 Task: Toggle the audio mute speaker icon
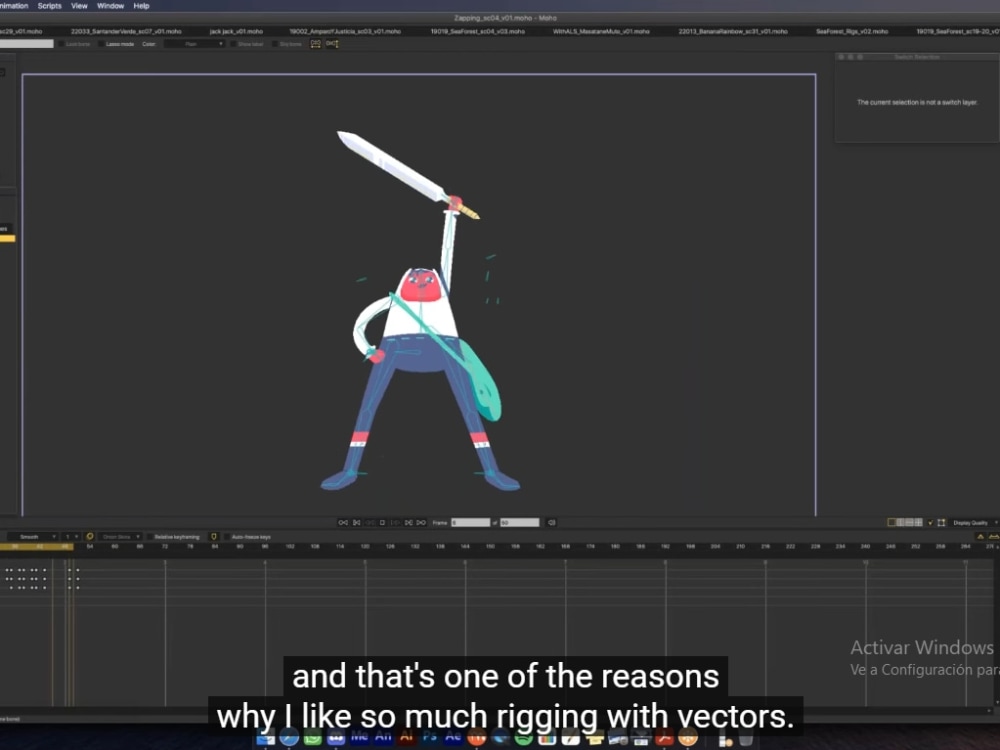click(552, 522)
